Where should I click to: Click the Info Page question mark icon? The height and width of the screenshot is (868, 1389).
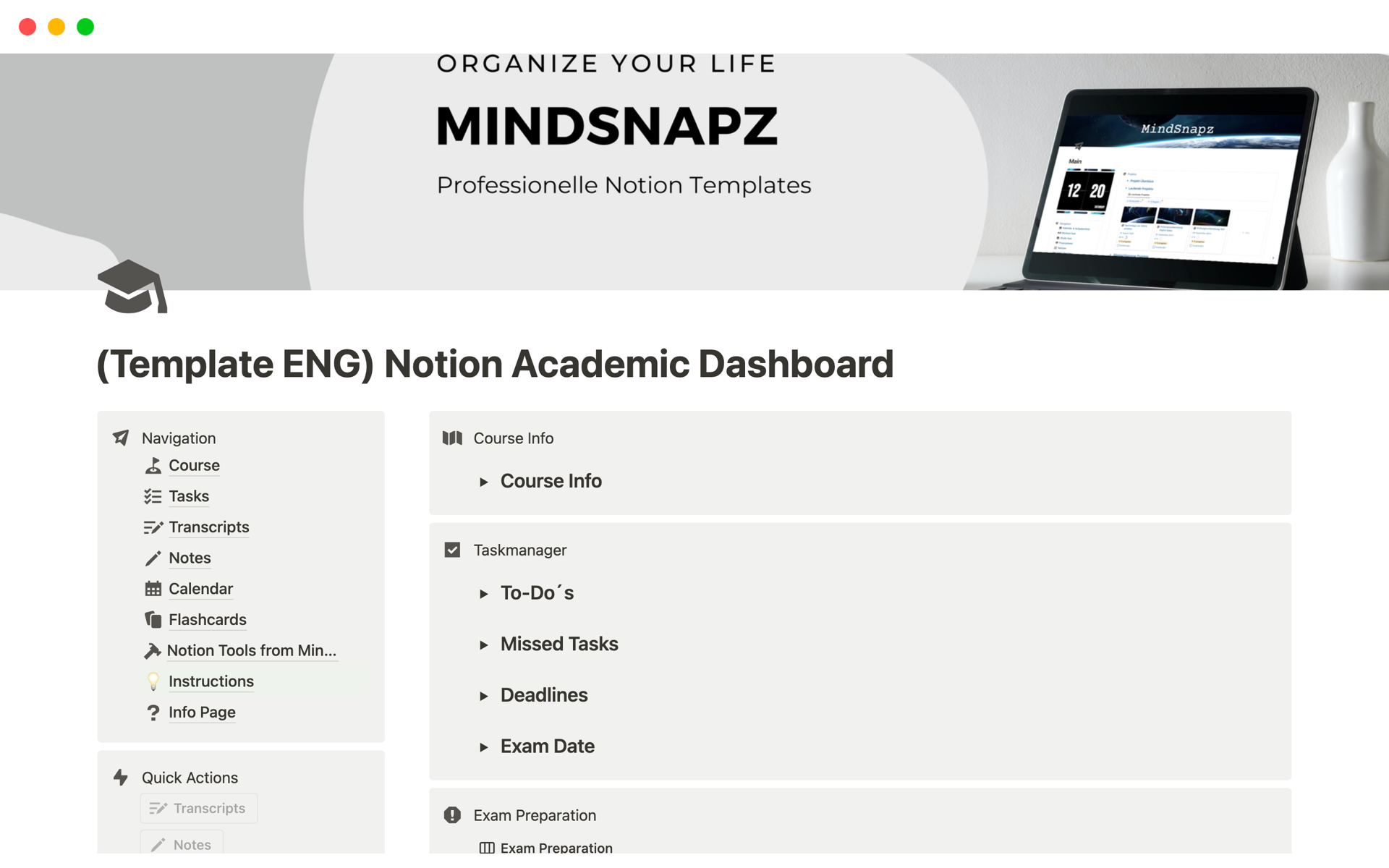pyautogui.click(x=155, y=712)
